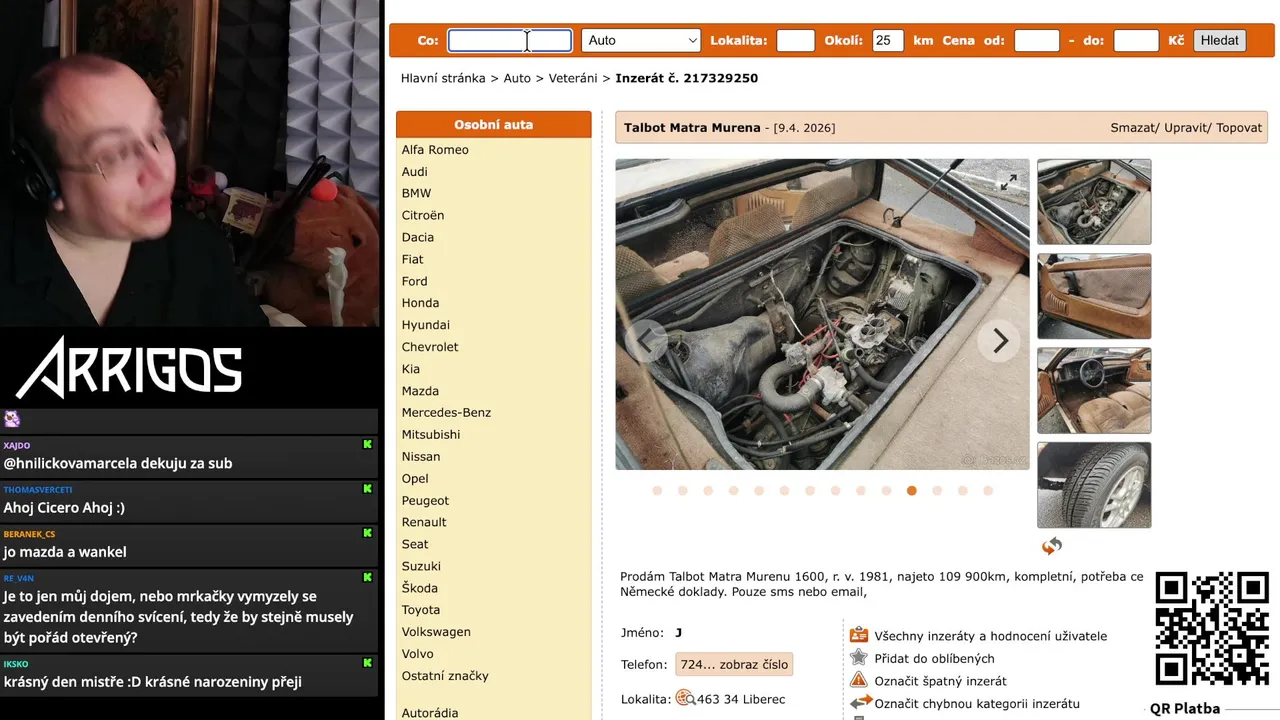The image size is (1280, 720).
Task: Open the Toyota brand category
Action: click(421, 610)
